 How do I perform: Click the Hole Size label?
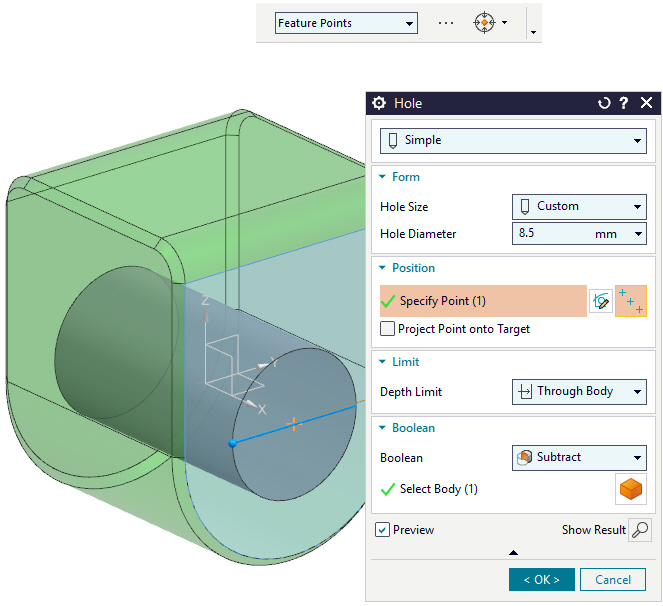click(x=404, y=207)
